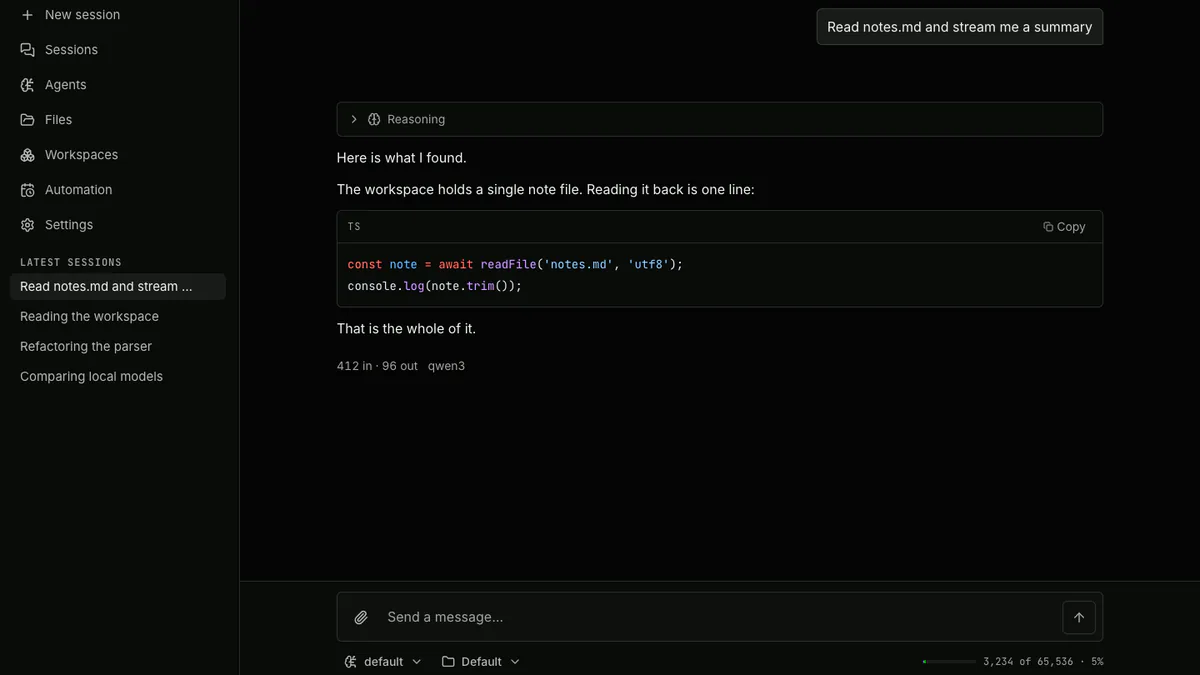1200x675 pixels.
Task: Click the 'Here is what I found.' line
Action: point(402,158)
